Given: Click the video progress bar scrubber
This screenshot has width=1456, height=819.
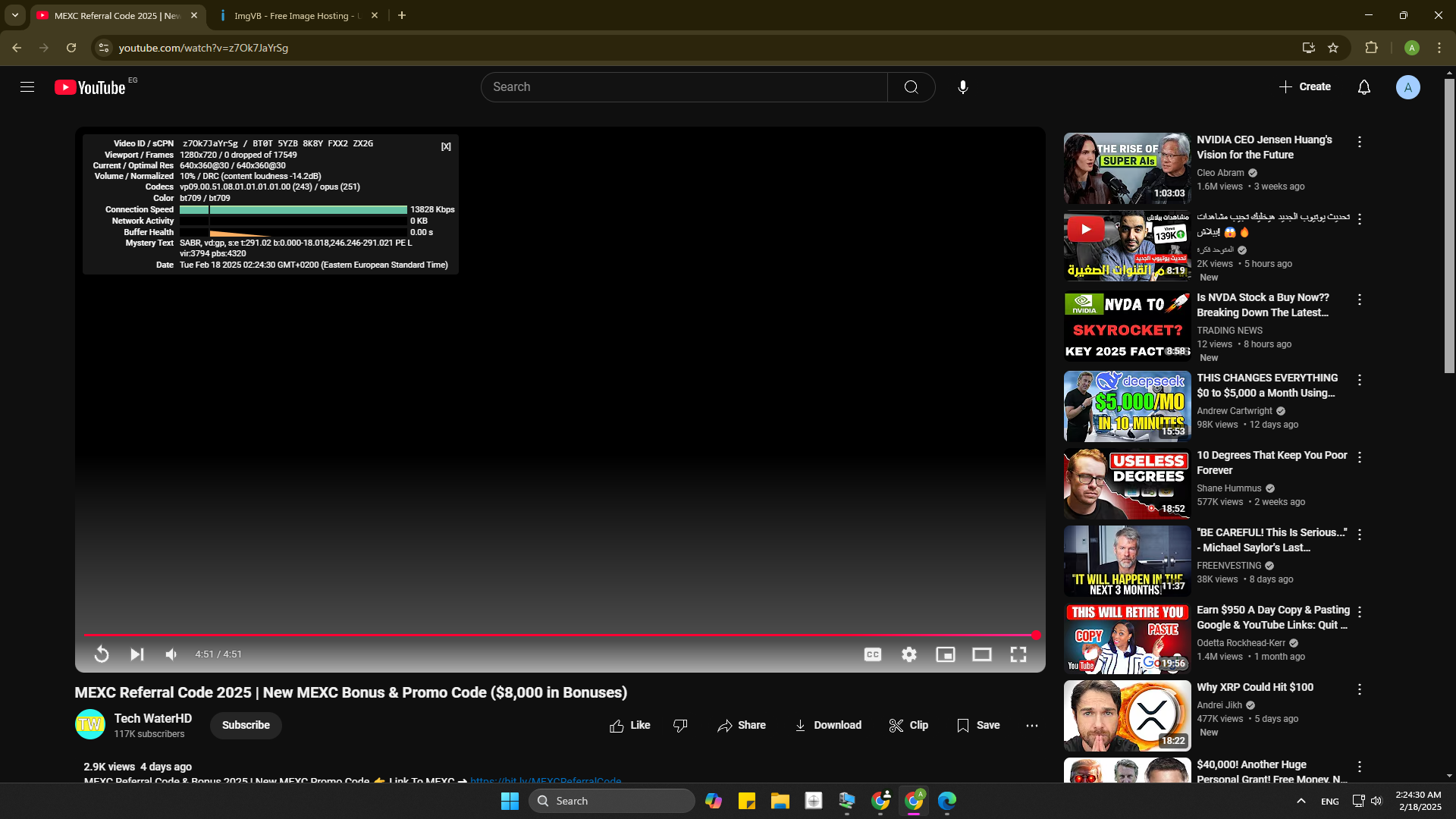Looking at the screenshot, I should (x=1035, y=635).
